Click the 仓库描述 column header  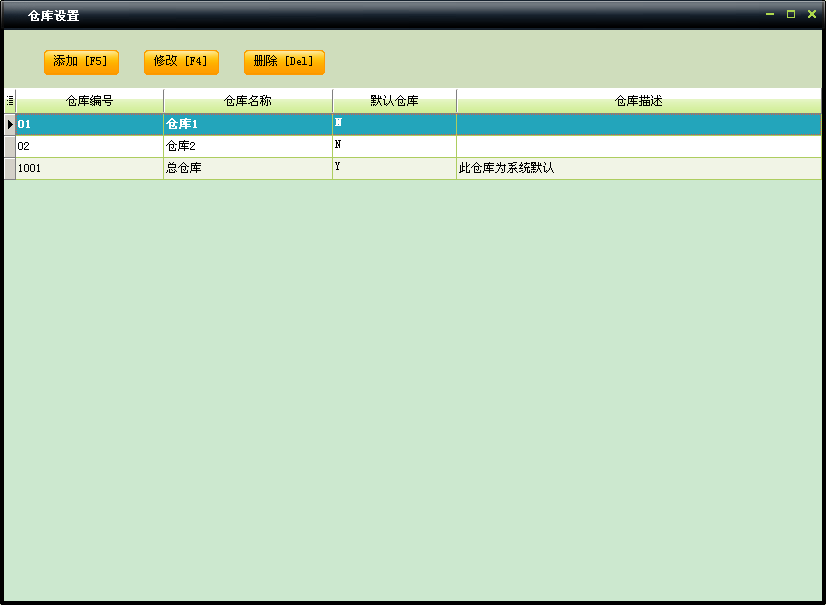tap(639, 101)
